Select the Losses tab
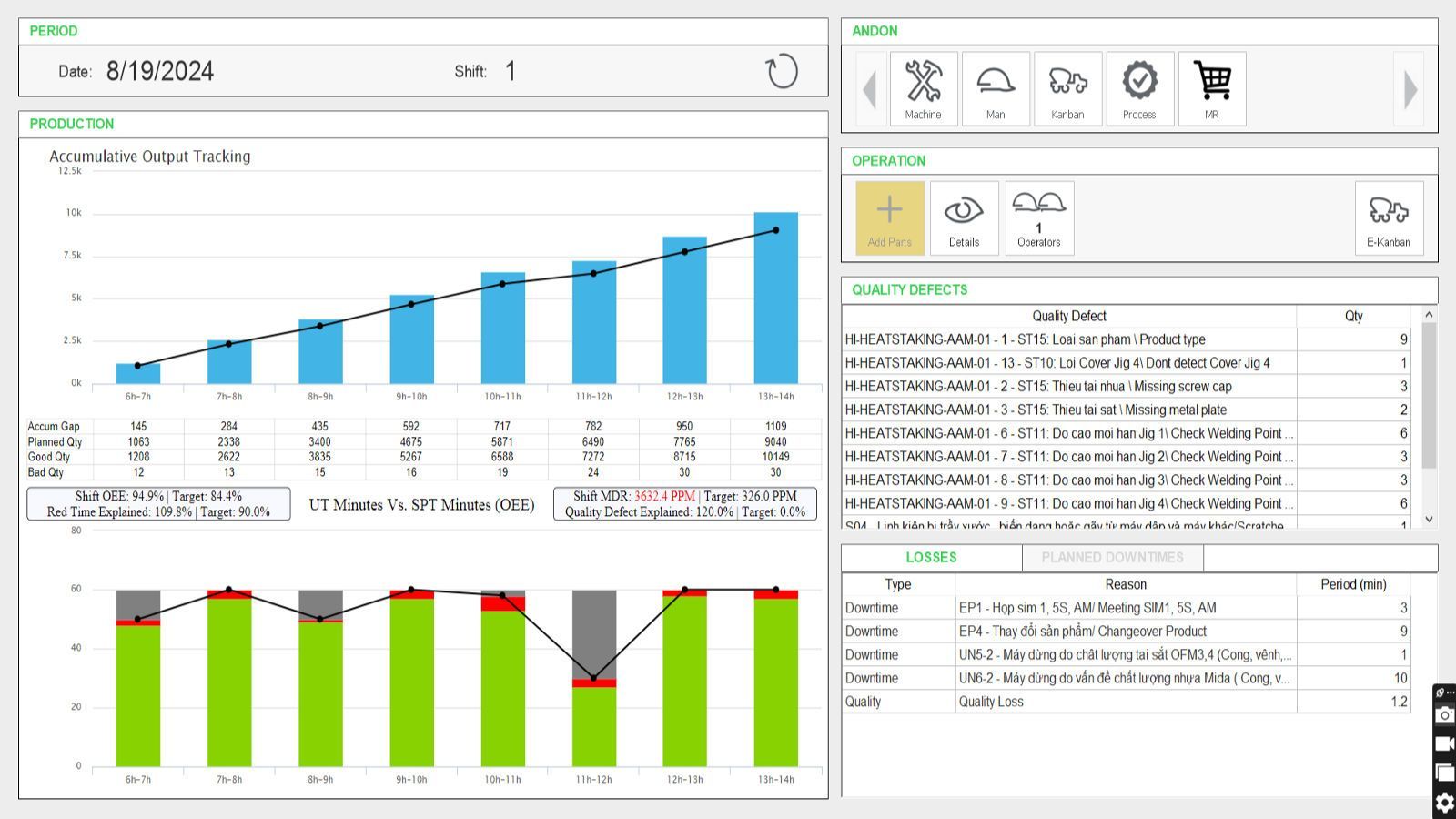 pos(931,558)
